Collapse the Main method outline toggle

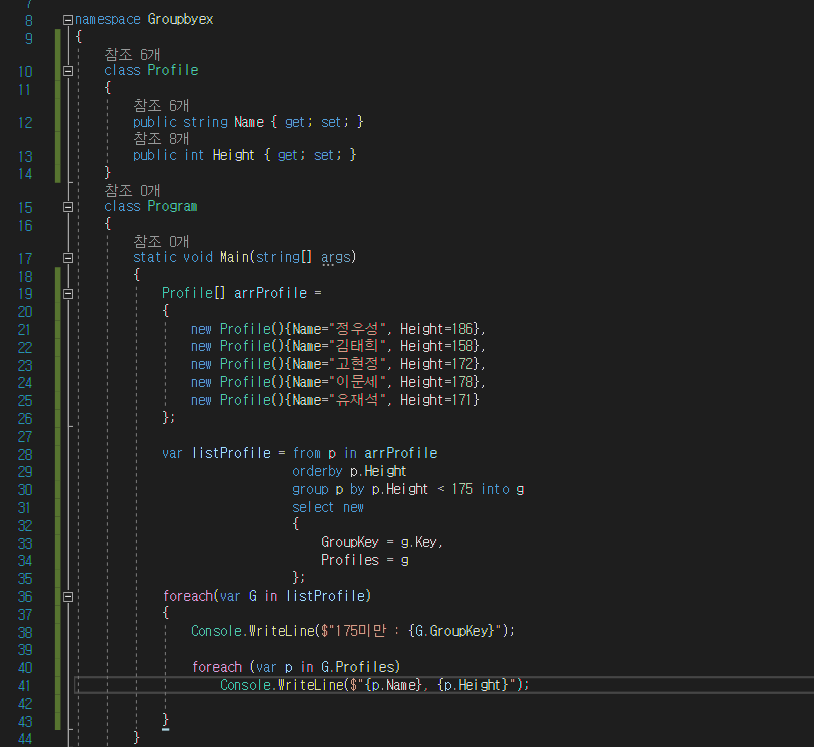pos(68,258)
